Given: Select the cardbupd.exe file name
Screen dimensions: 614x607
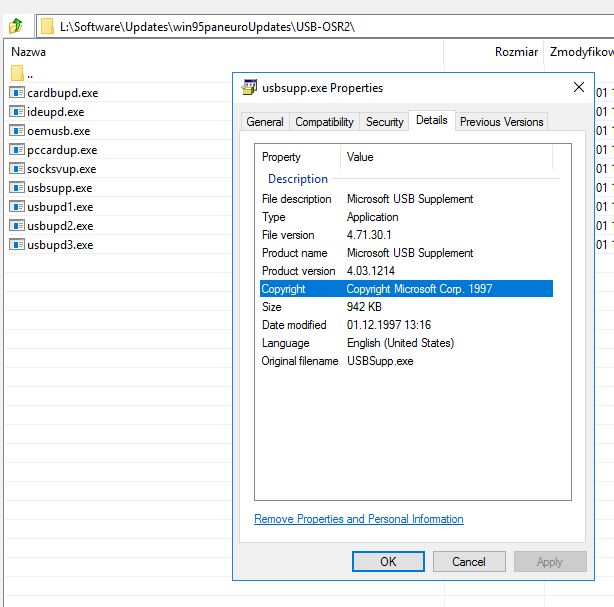Looking at the screenshot, I should [63, 93].
